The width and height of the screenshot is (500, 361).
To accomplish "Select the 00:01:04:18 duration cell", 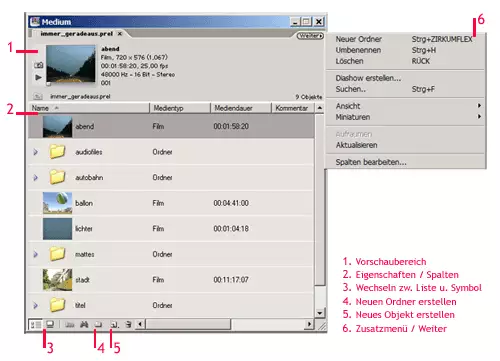I will tap(231, 229).
